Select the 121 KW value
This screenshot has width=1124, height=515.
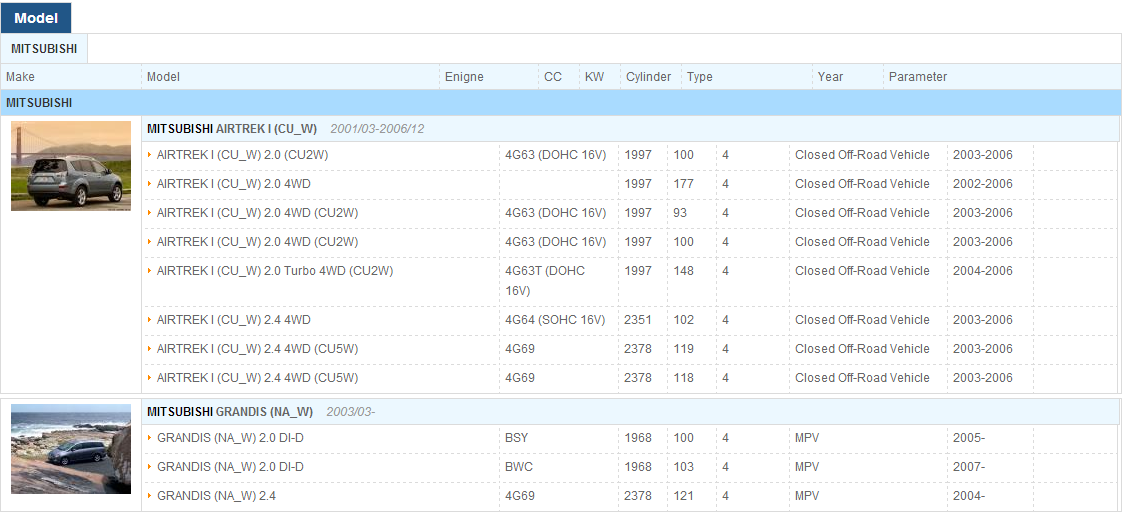(x=684, y=496)
